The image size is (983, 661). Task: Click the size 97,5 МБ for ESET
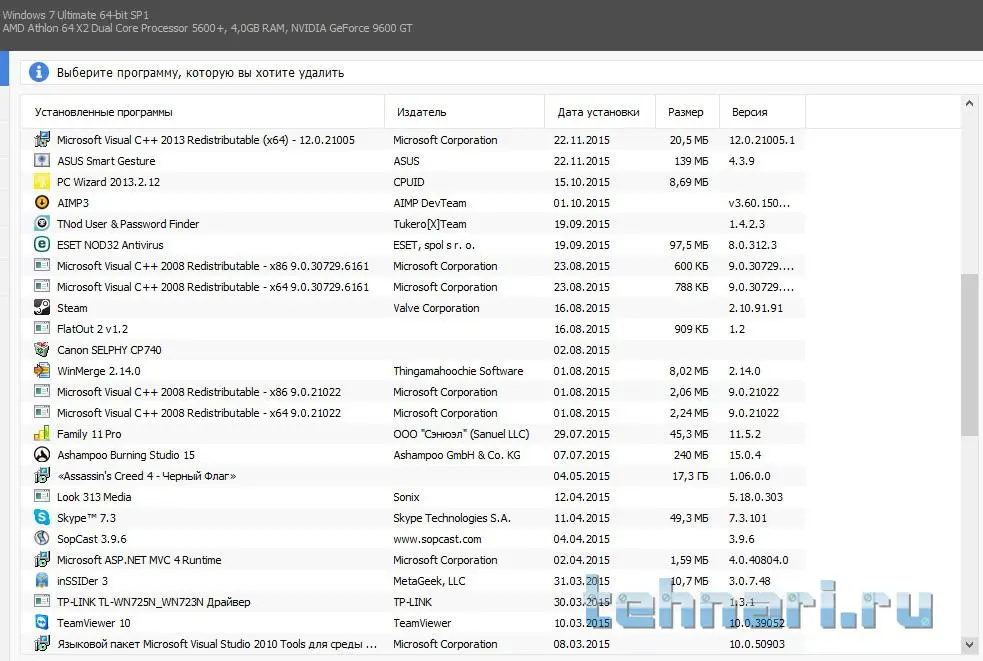[689, 245]
